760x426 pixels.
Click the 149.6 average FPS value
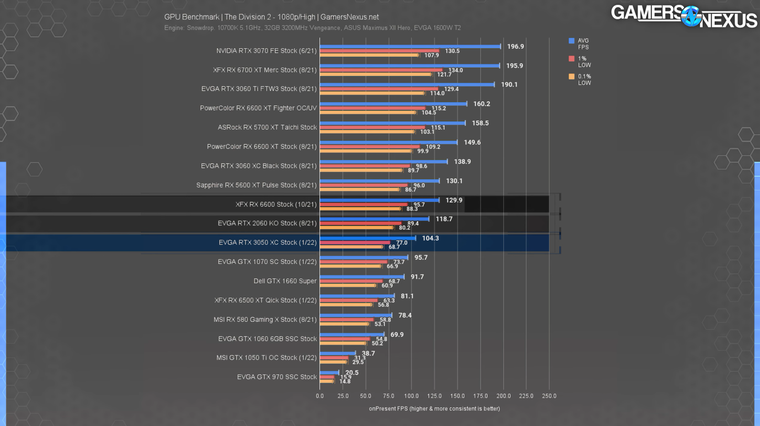[x=472, y=142]
